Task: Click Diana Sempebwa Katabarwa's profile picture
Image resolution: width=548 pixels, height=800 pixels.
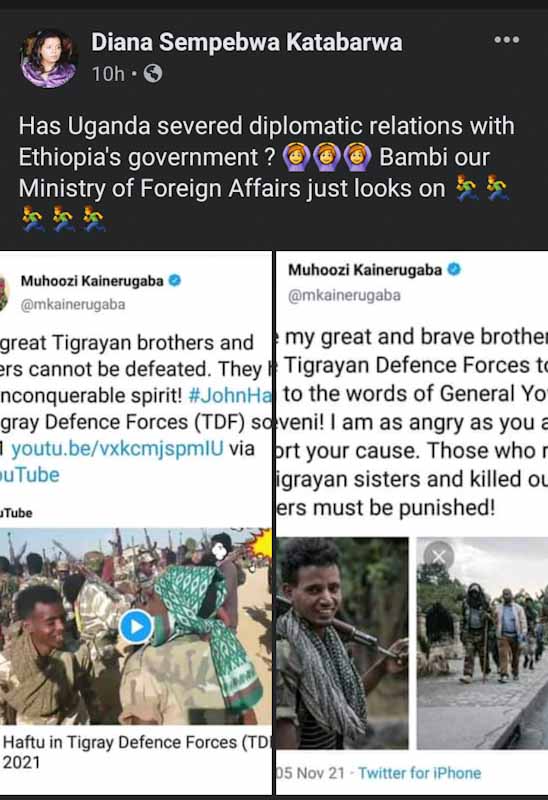Action: (48, 58)
